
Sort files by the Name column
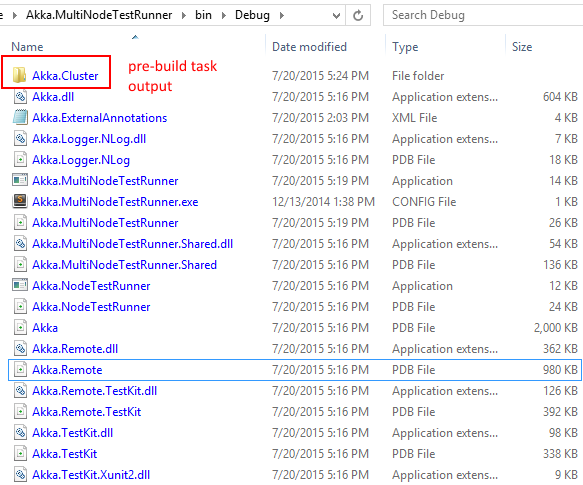point(27,47)
